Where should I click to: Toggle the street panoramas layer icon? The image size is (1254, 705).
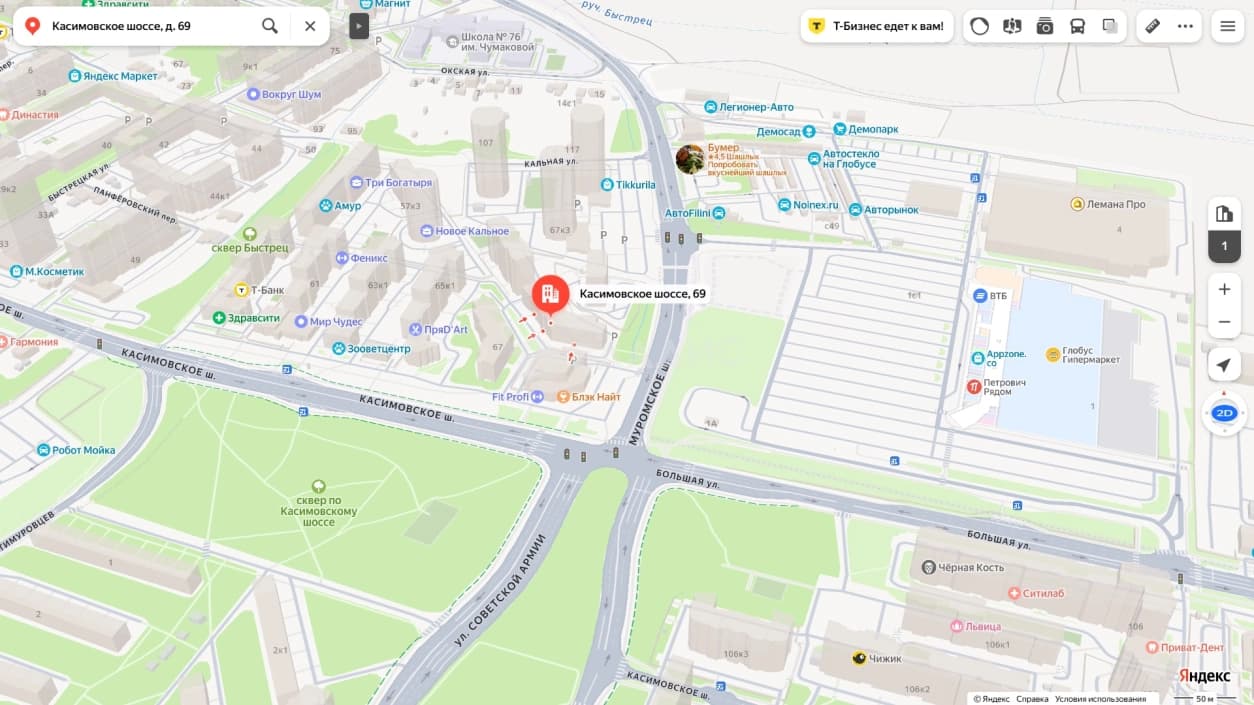click(1012, 26)
